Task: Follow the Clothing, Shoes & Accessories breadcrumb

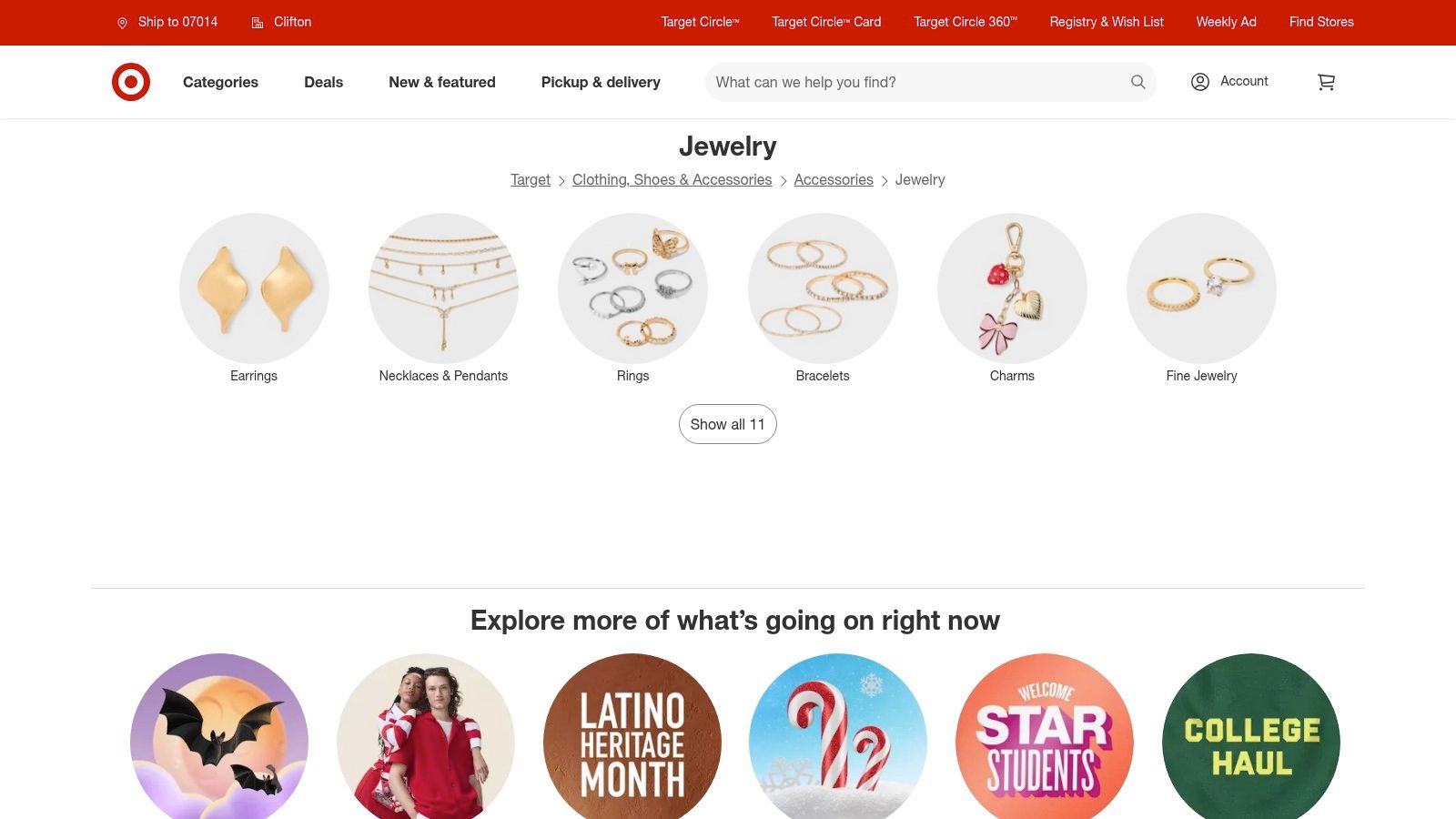Action: [672, 180]
